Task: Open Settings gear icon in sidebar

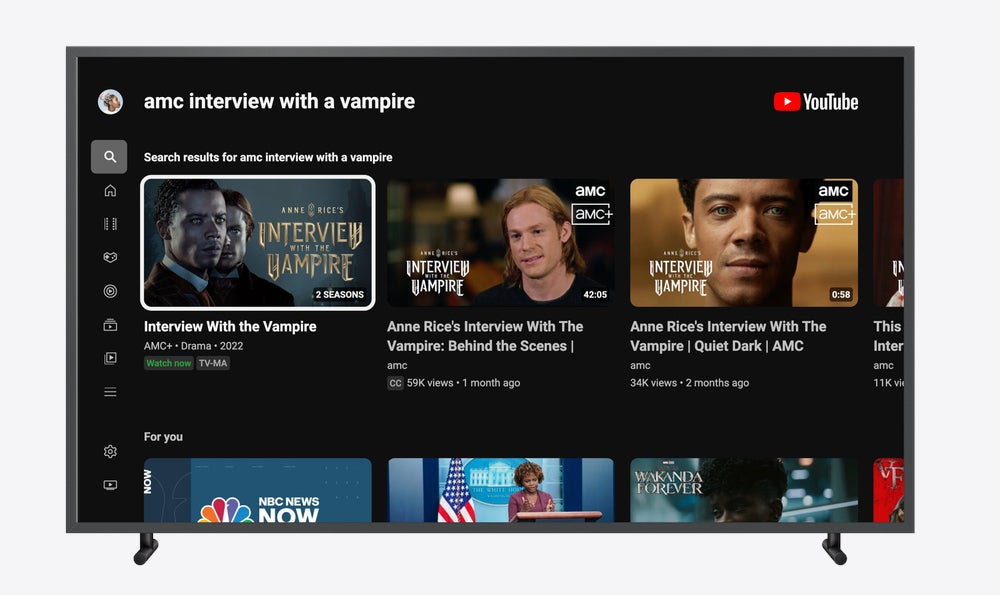Action: click(110, 452)
